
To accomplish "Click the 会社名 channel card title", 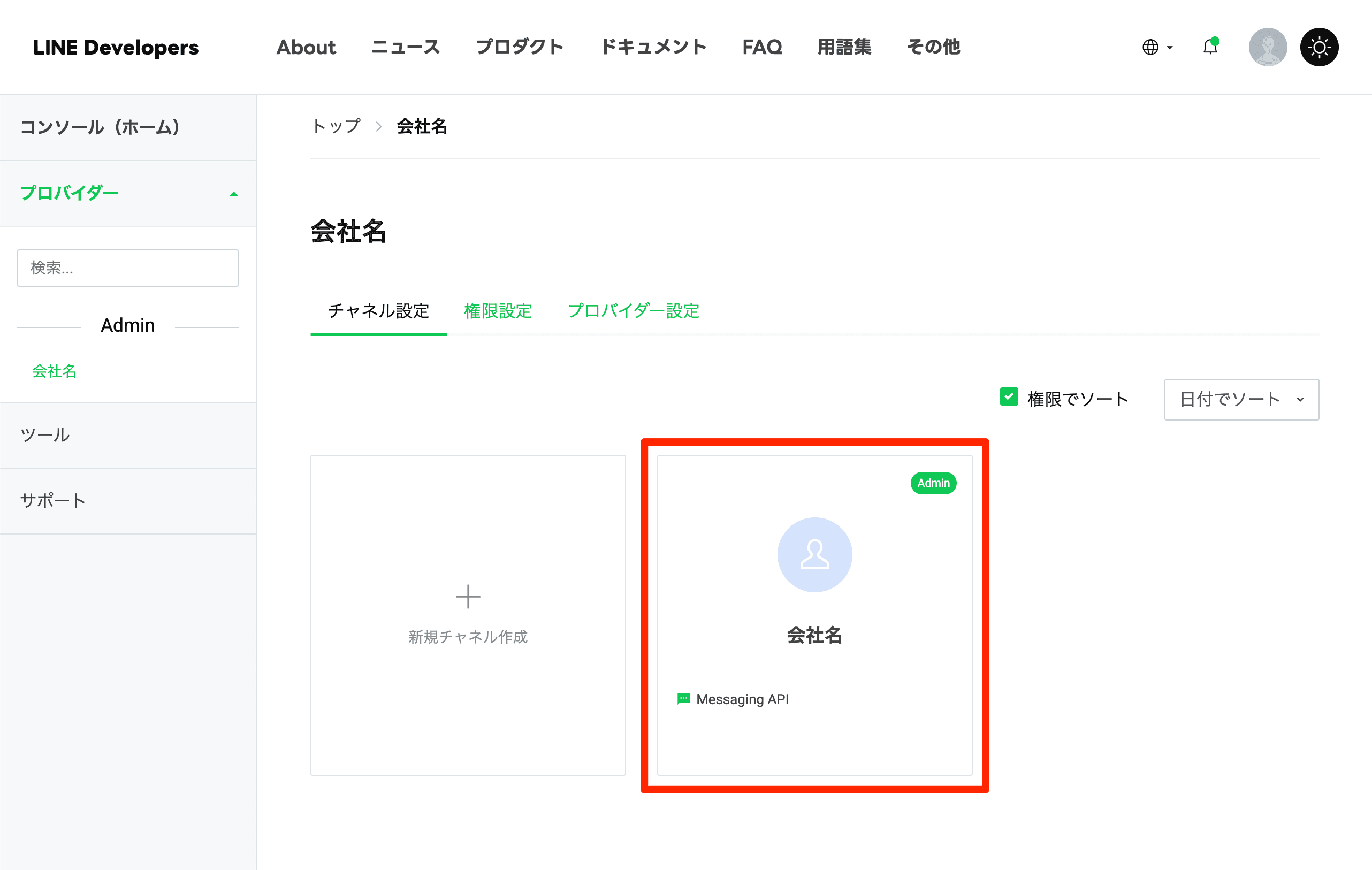I will [815, 635].
